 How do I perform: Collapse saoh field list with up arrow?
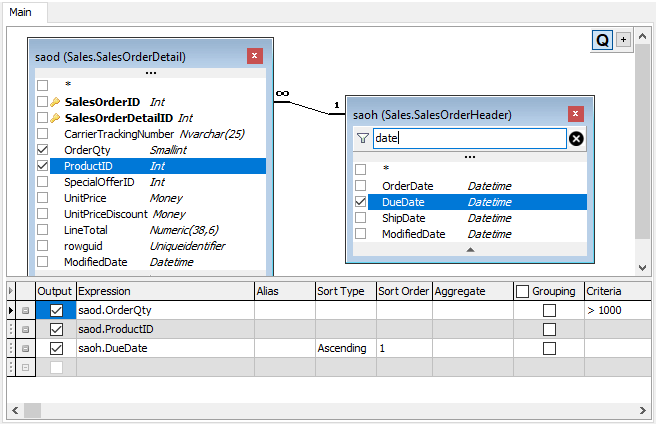pos(470,249)
